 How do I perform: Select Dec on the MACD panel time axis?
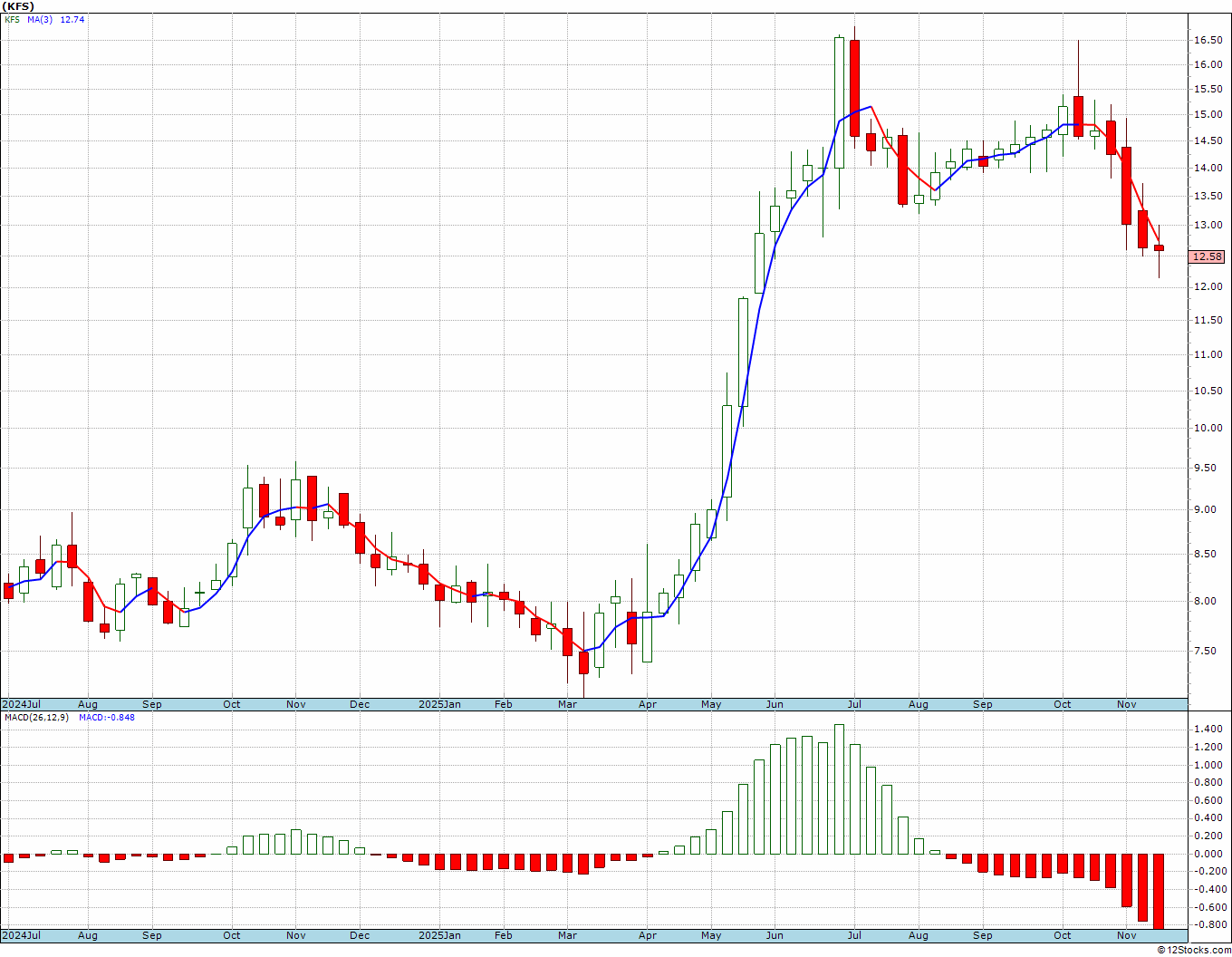(x=360, y=935)
